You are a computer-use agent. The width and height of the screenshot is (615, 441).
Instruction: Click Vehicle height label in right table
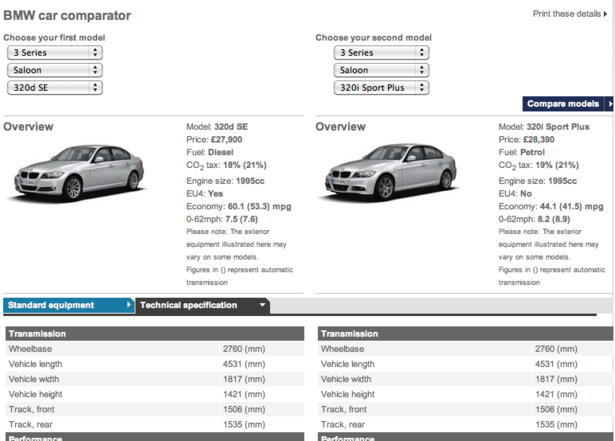click(348, 394)
